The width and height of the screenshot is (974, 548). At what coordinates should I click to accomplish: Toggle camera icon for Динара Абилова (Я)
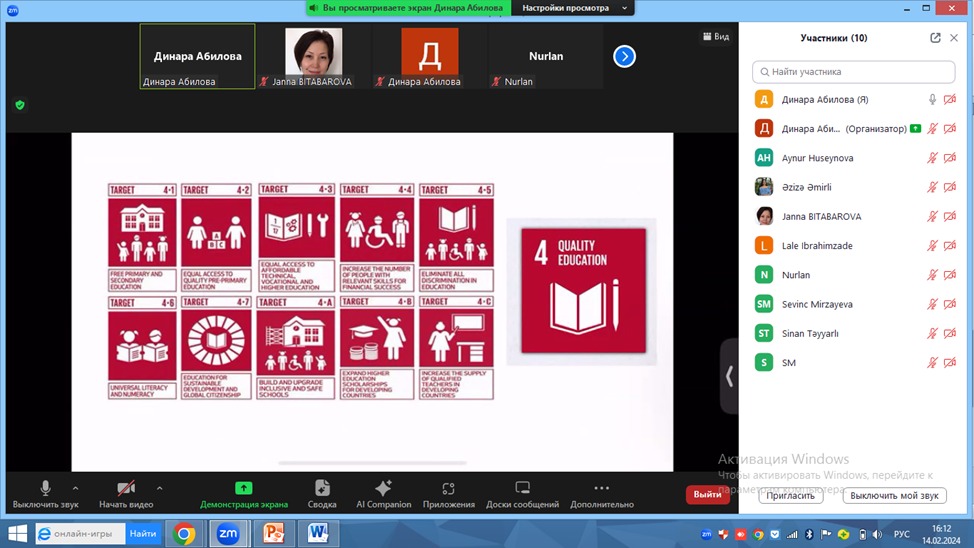[x=950, y=99]
